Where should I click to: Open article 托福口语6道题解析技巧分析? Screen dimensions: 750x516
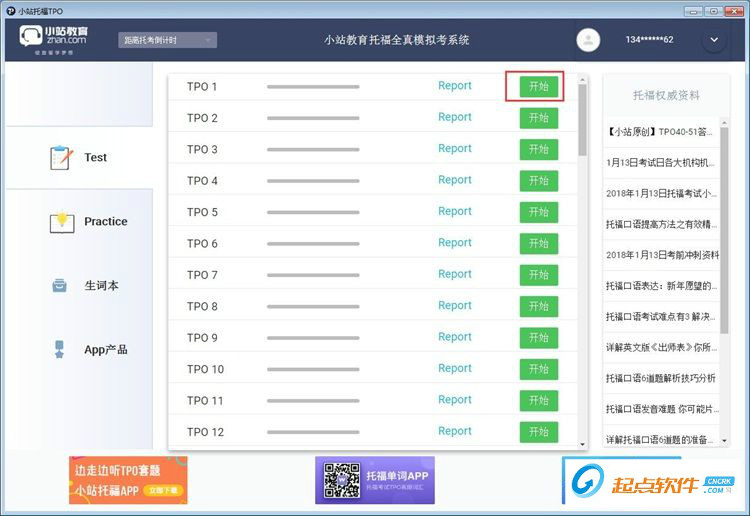tap(661, 378)
